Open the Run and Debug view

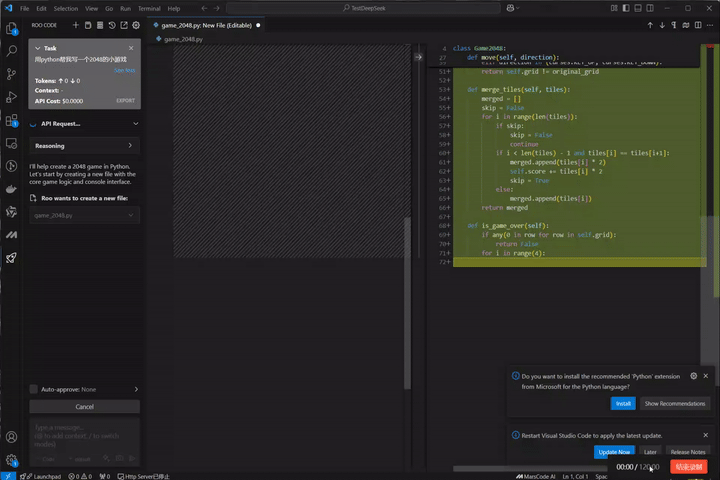(x=12, y=97)
